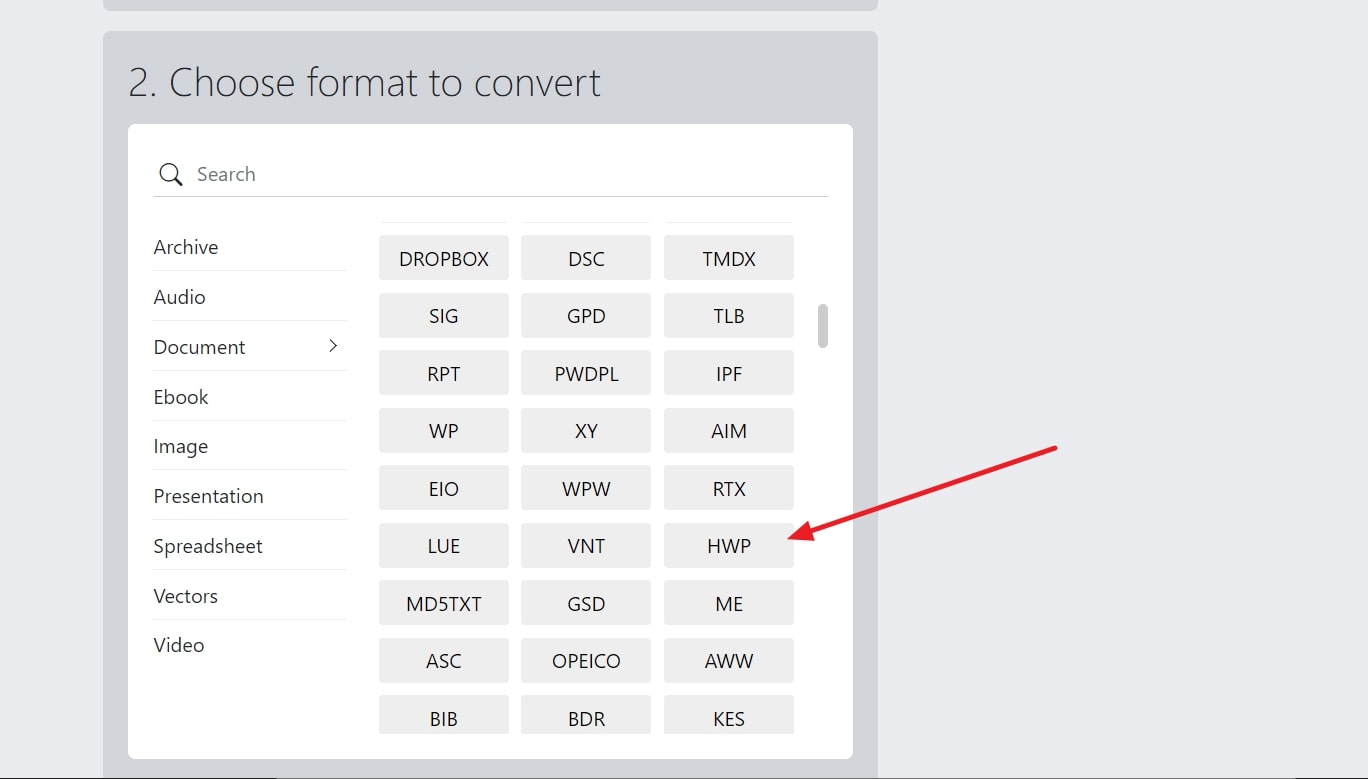The height and width of the screenshot is (779, 1368).
Task: Select the DSC format
Action: coord(585,257)
